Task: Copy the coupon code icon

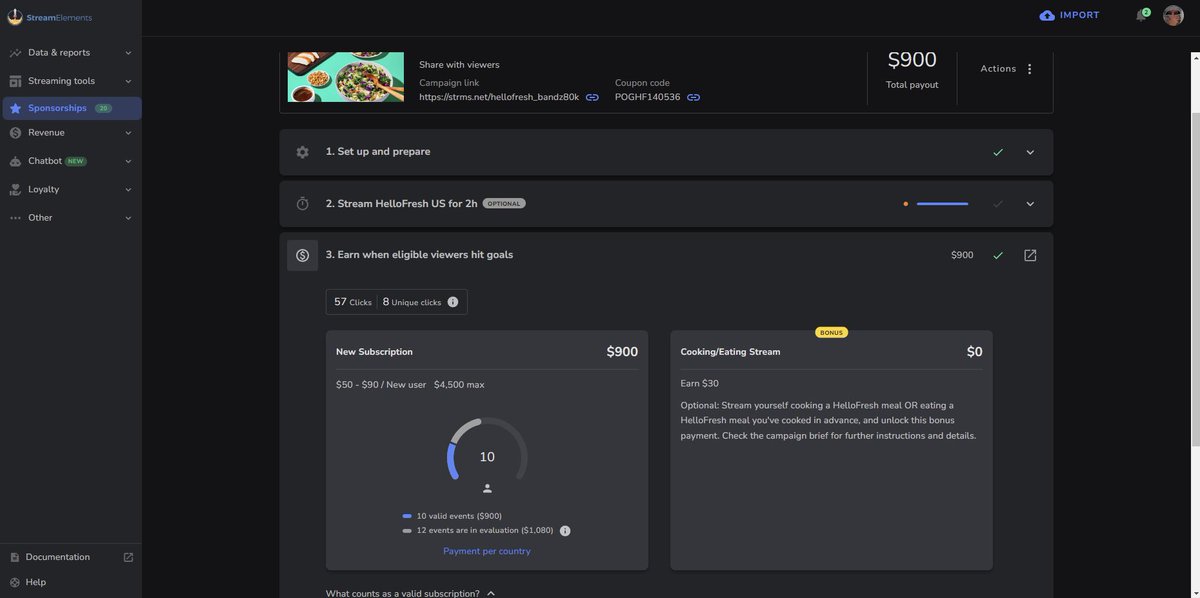Action: pyautogui.click(x=693, y=97)
